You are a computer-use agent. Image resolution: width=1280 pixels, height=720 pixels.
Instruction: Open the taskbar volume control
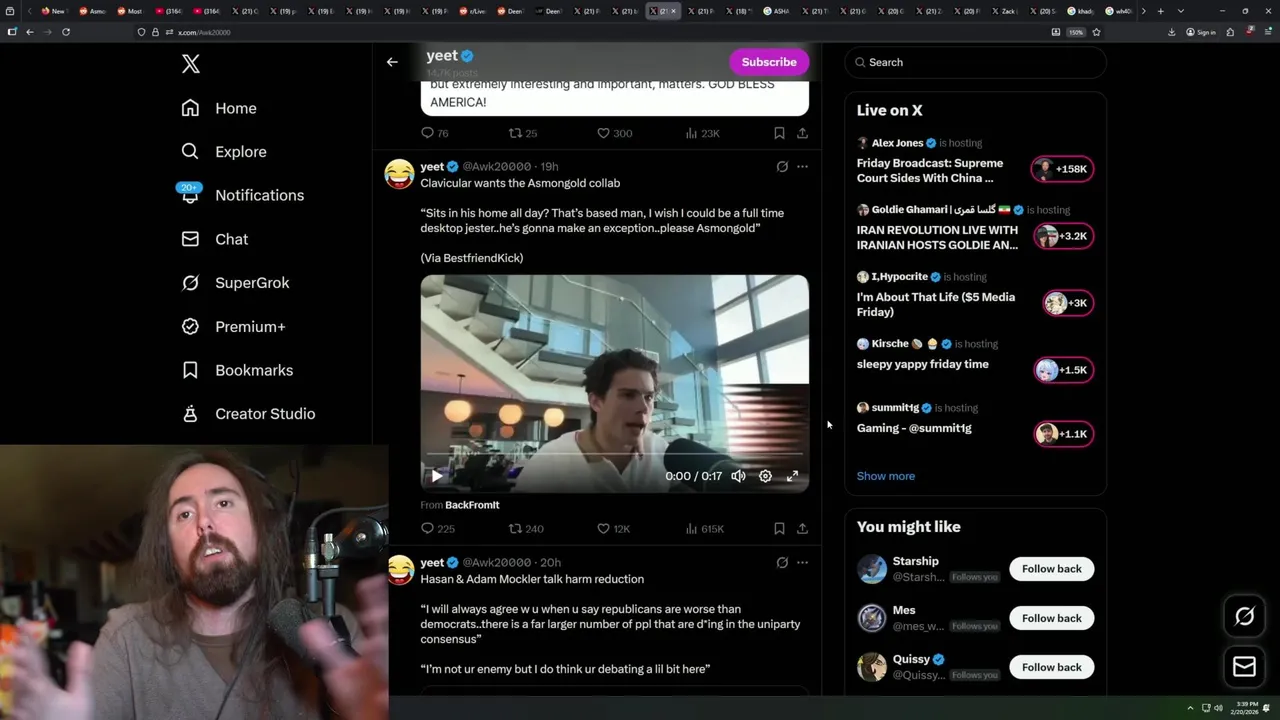pyautogui.click(x=1218, y=708)
